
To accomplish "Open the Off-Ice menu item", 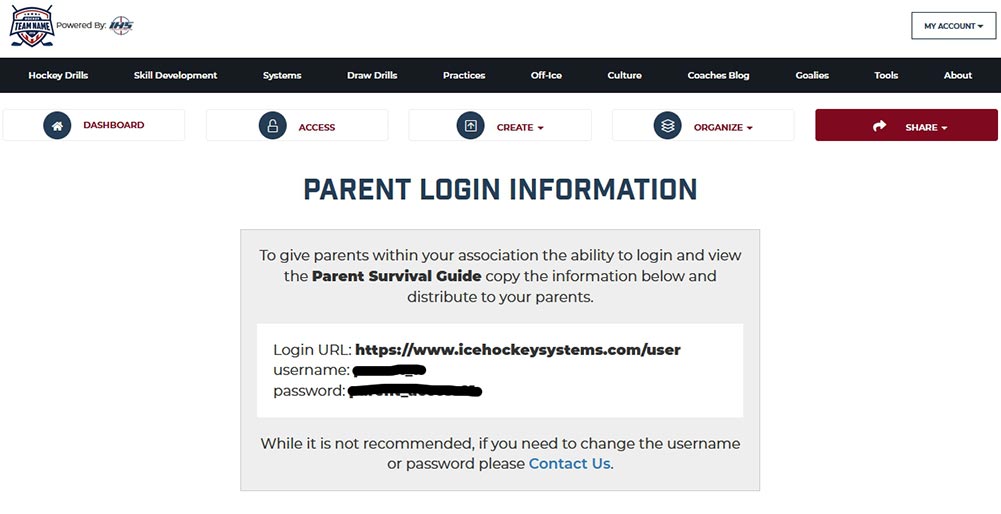I will 546,75.
